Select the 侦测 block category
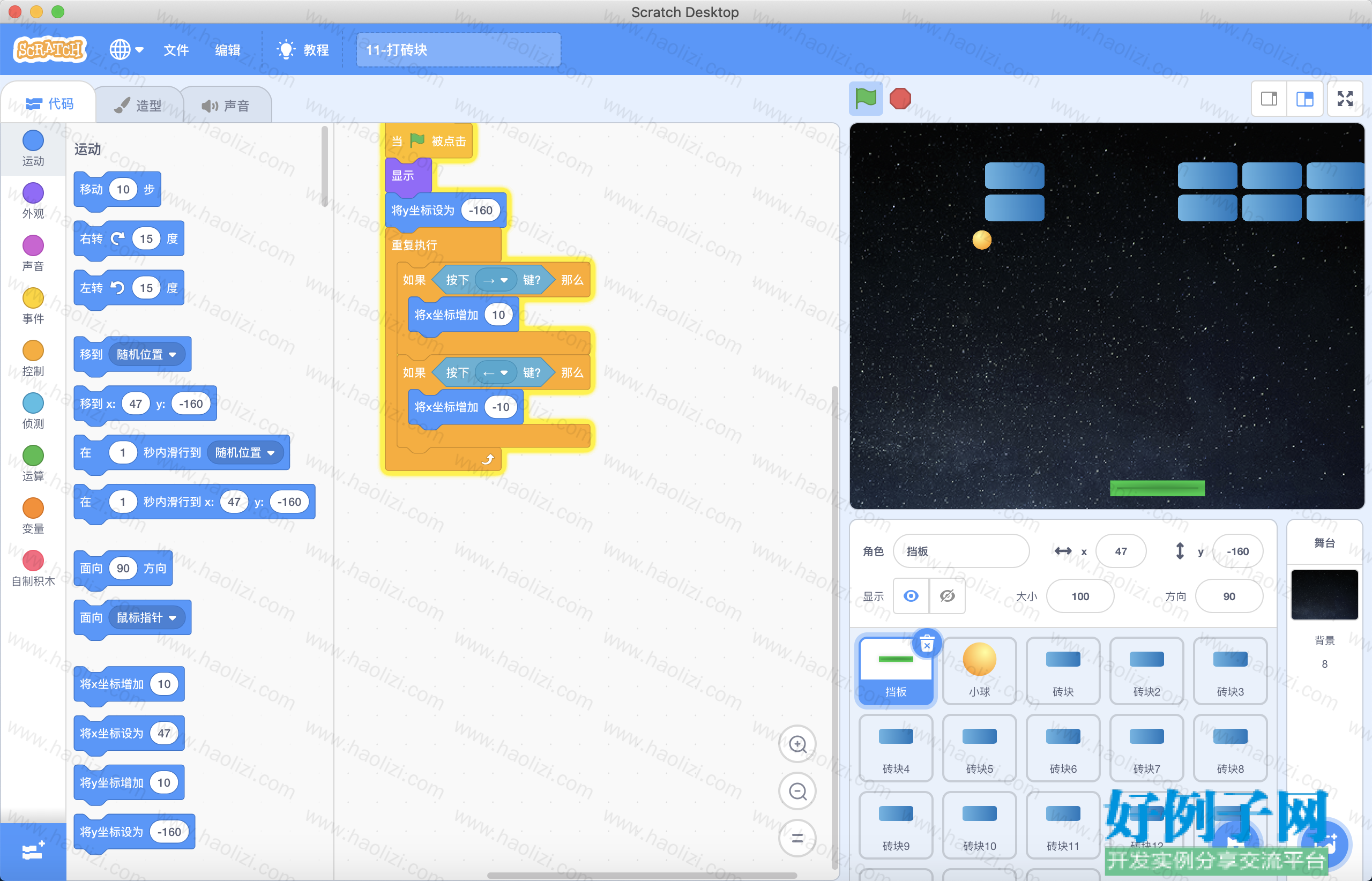 click(33, 410)
